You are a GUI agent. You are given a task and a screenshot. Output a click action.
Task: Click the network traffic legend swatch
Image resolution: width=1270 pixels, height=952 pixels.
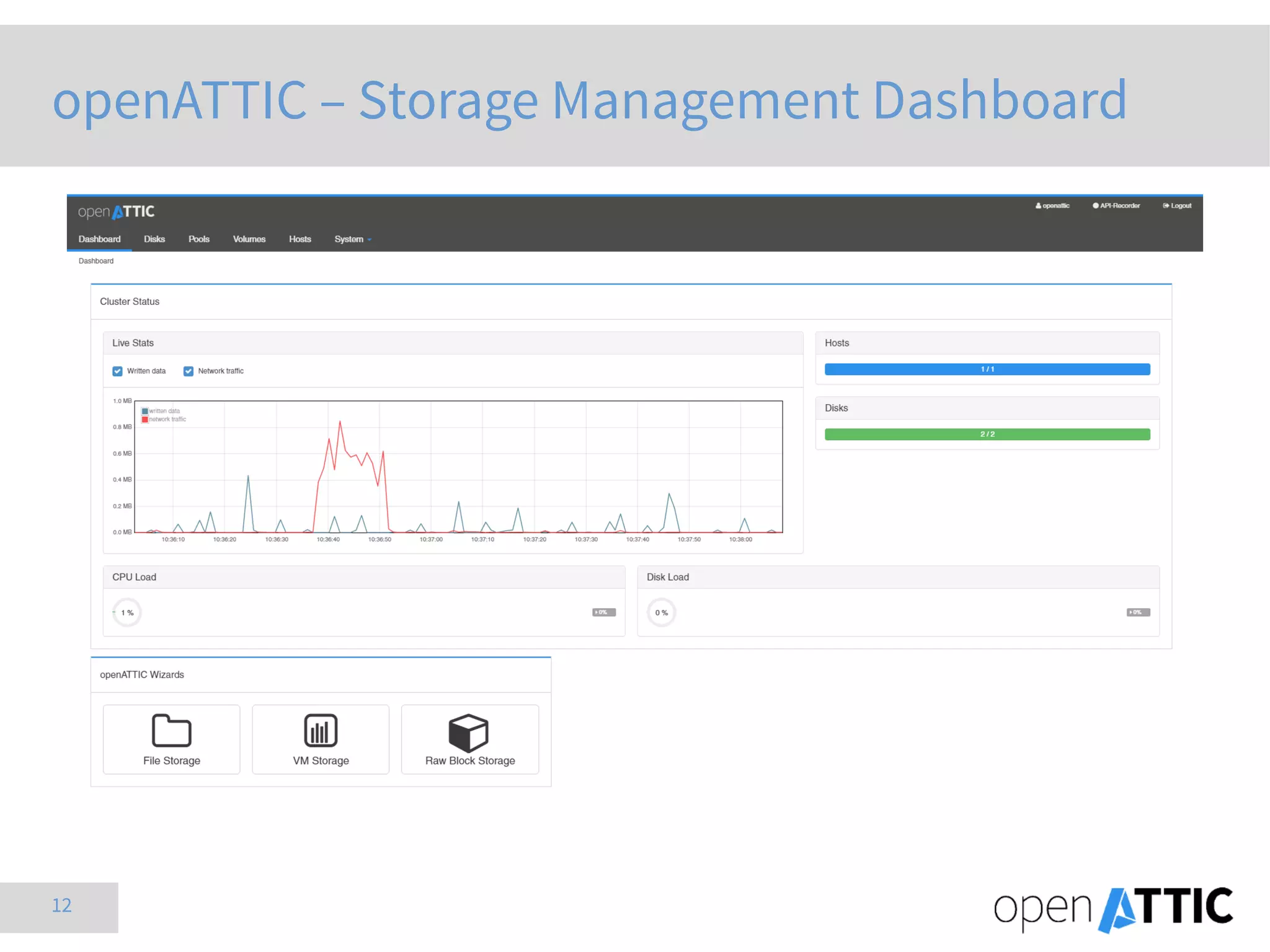145,420
